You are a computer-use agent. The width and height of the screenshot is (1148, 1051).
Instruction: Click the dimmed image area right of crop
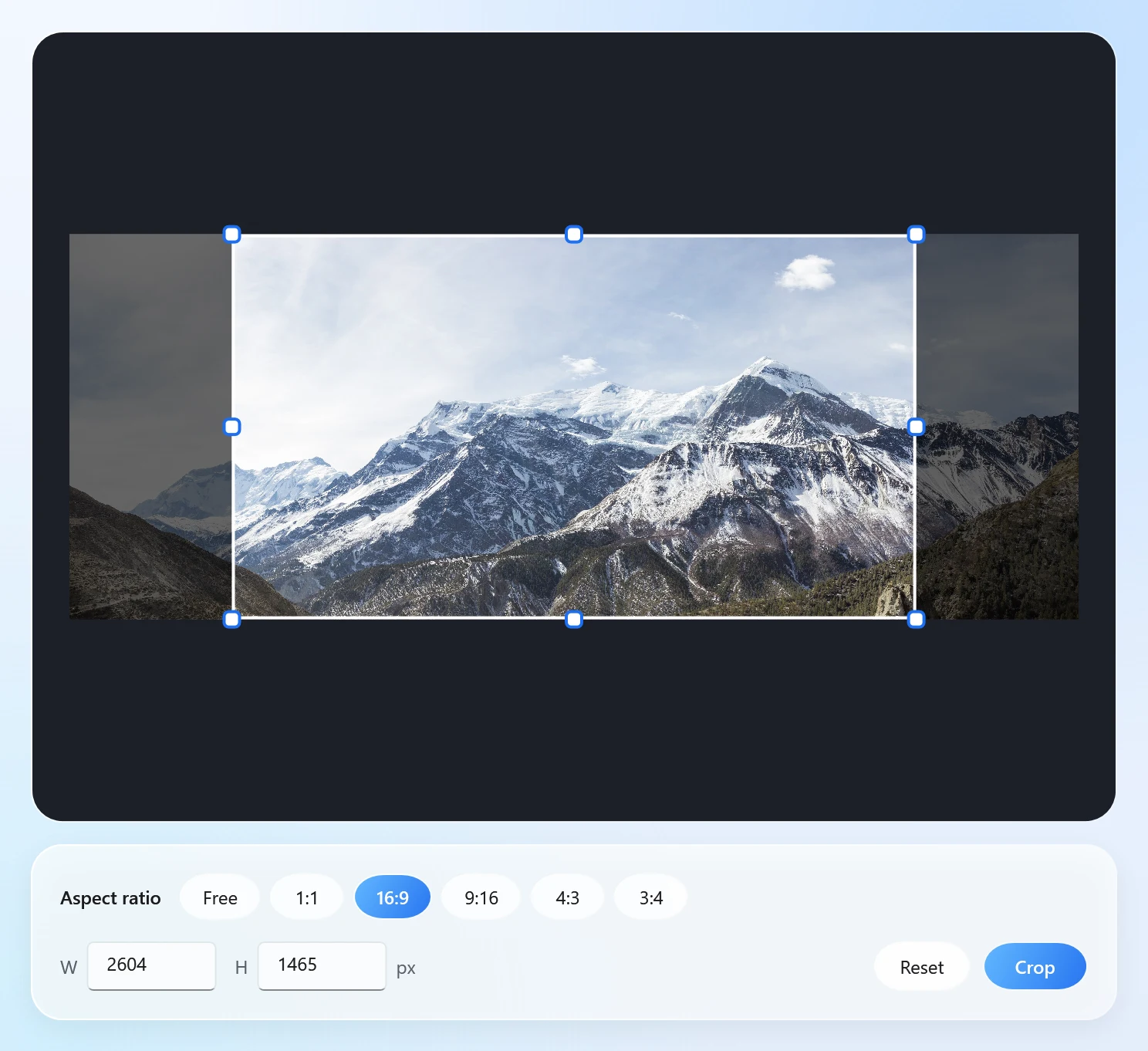point(998,427)
